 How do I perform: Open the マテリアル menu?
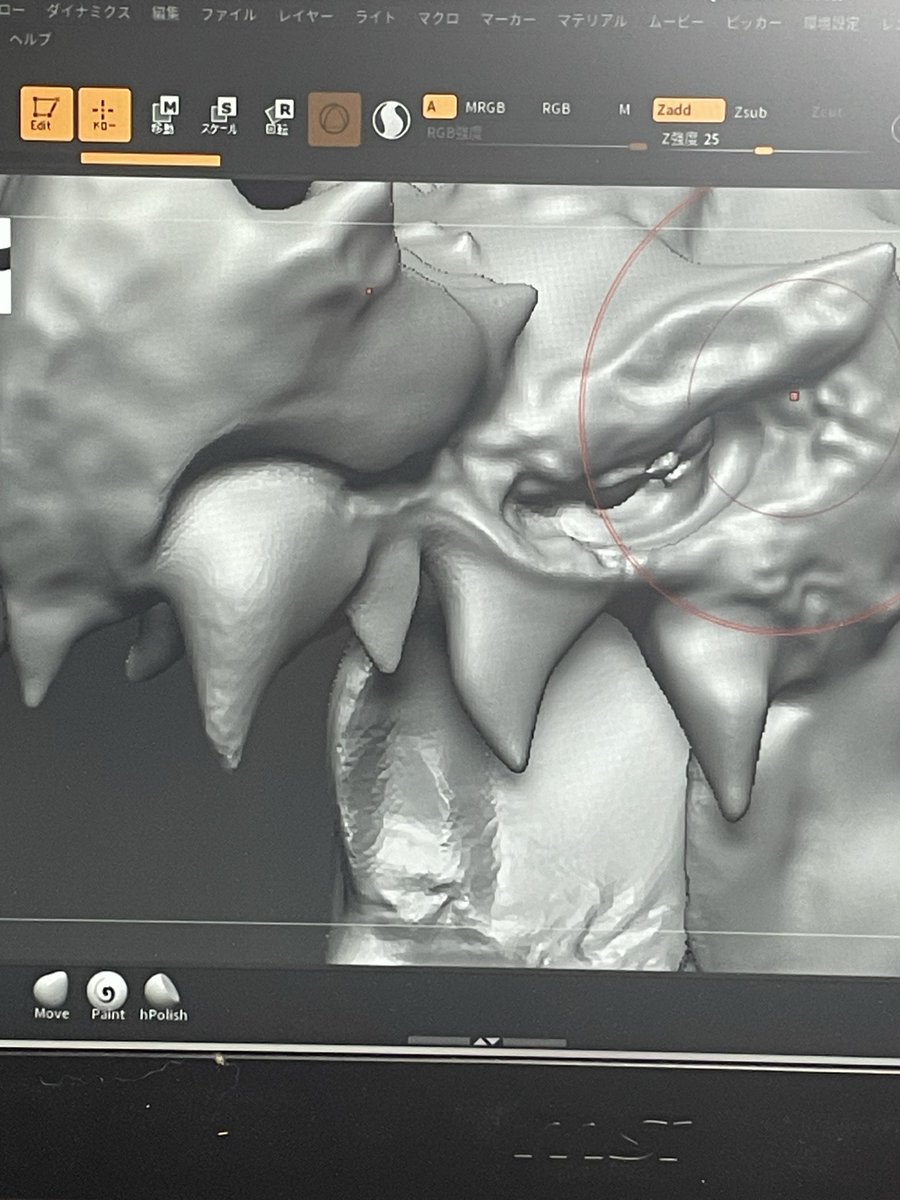(x=592, y=20)
